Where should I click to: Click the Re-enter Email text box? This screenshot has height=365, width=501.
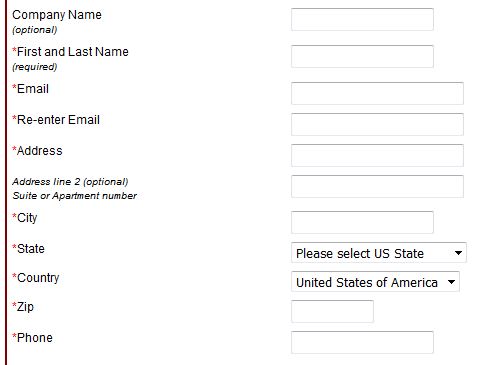tap(377, 124)
